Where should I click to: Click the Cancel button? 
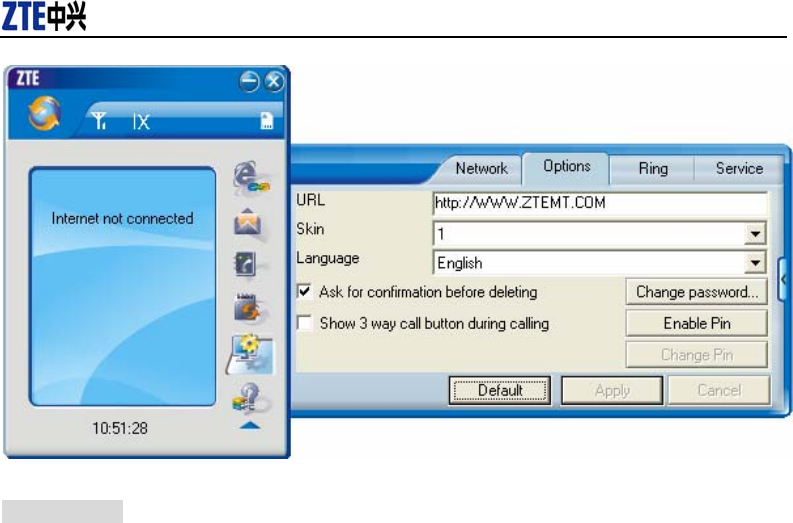719,390
